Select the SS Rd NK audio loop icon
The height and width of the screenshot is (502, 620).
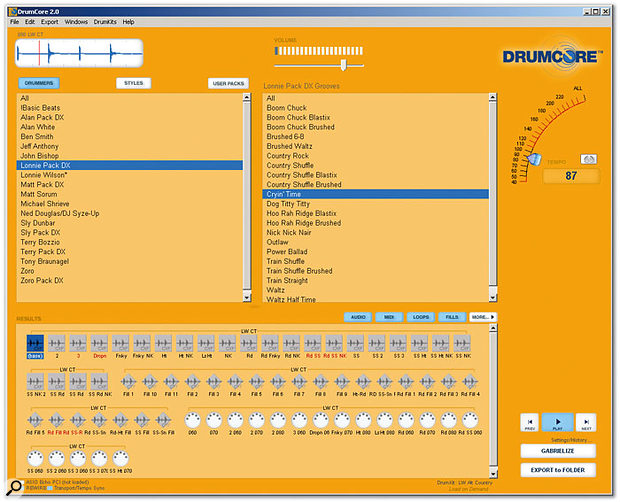pyautogui.click(x=99, y=382)
